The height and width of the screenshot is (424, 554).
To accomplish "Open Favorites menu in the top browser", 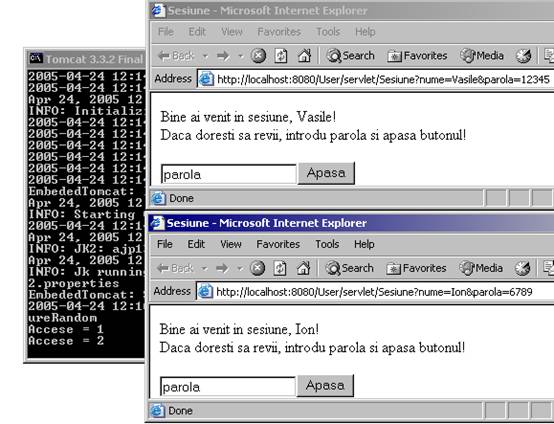I will 279,32.
